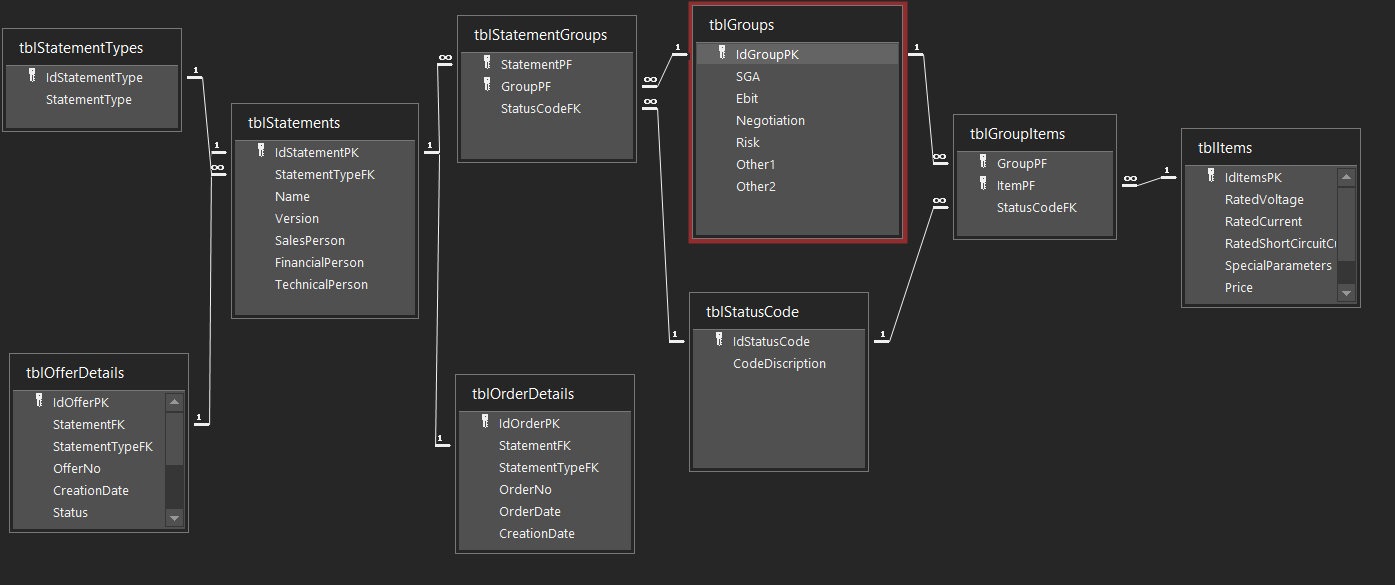
Task: Click tblItems scrollbar thumb
Action: pos(1347,224)
